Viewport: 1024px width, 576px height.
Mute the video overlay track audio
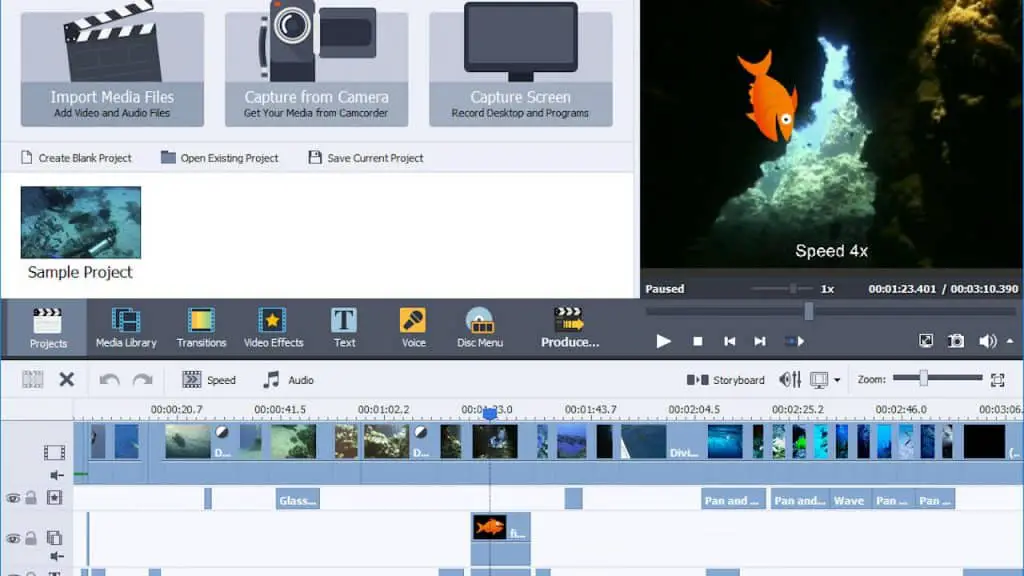coord(57,556)
